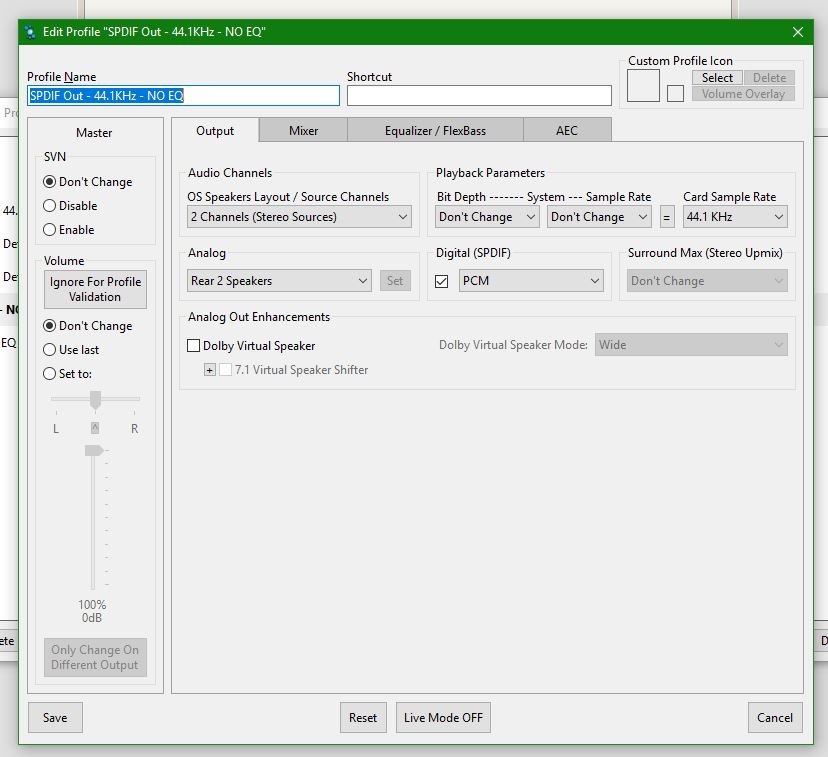Screen dimensions: 828x757
Task: Click the Profile Name input field
Action: (x=183, y=96)
